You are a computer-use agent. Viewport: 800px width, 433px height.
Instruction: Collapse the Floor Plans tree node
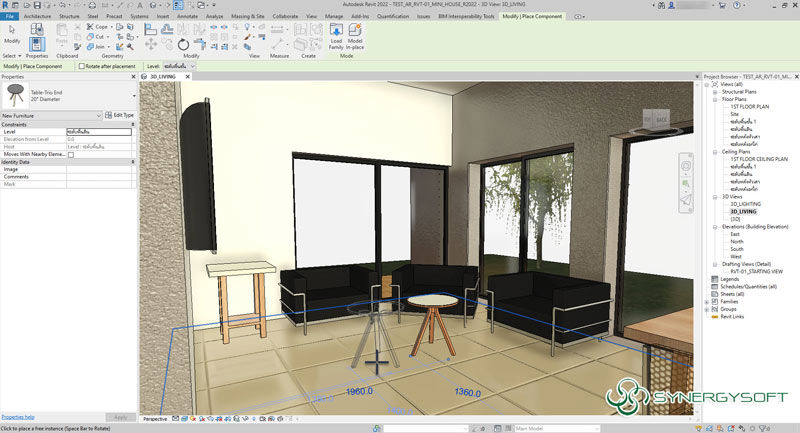pos(715,99)
